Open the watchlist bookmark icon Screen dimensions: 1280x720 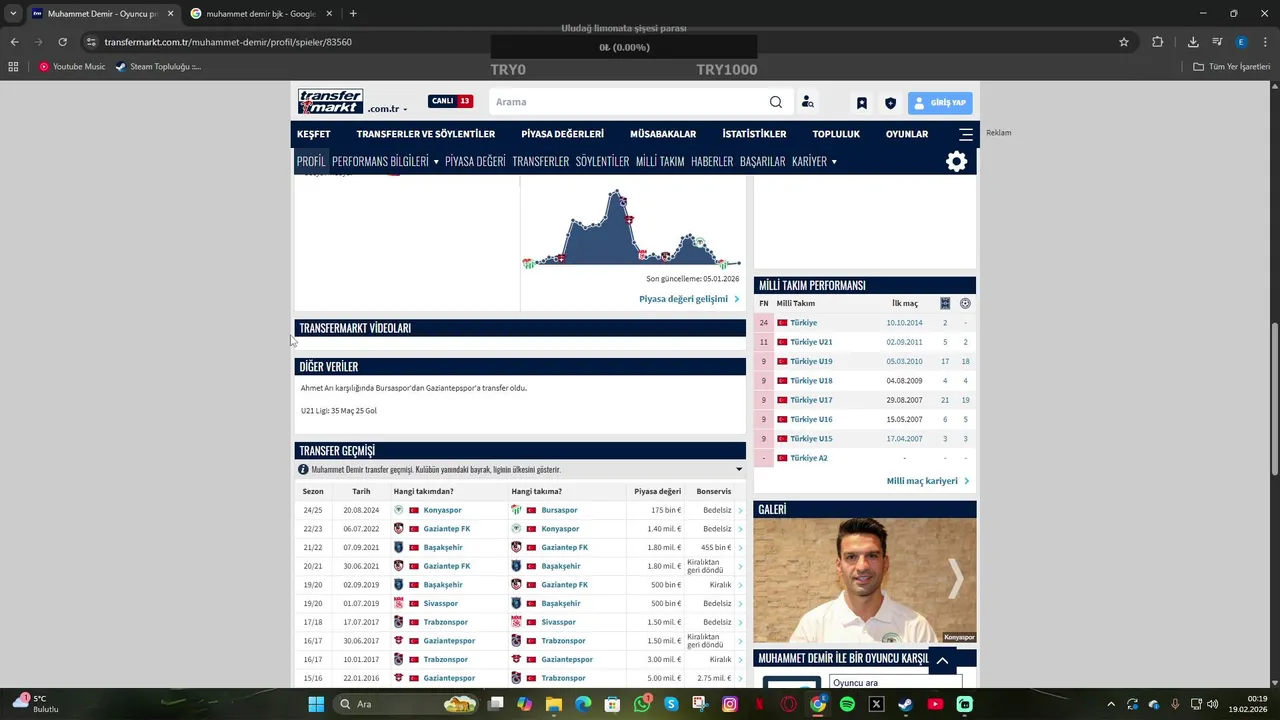pyautogui.click(x=861, y=103)
